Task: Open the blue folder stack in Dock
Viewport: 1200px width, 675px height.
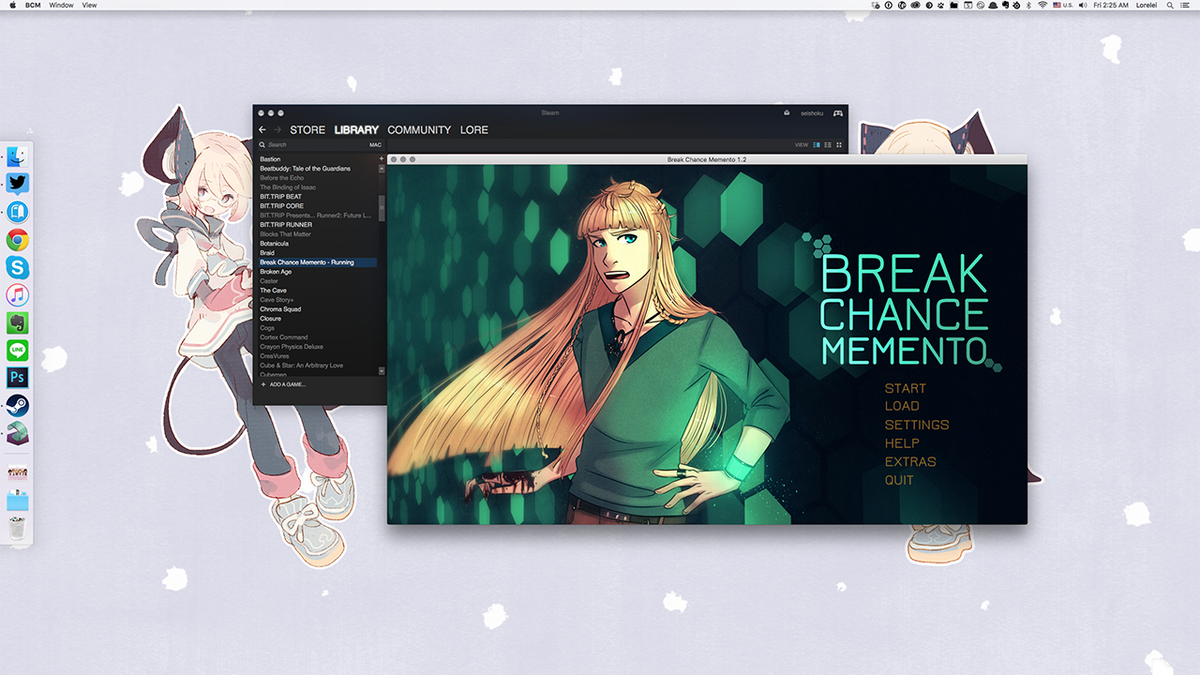Action: click(x=17, y=499)
